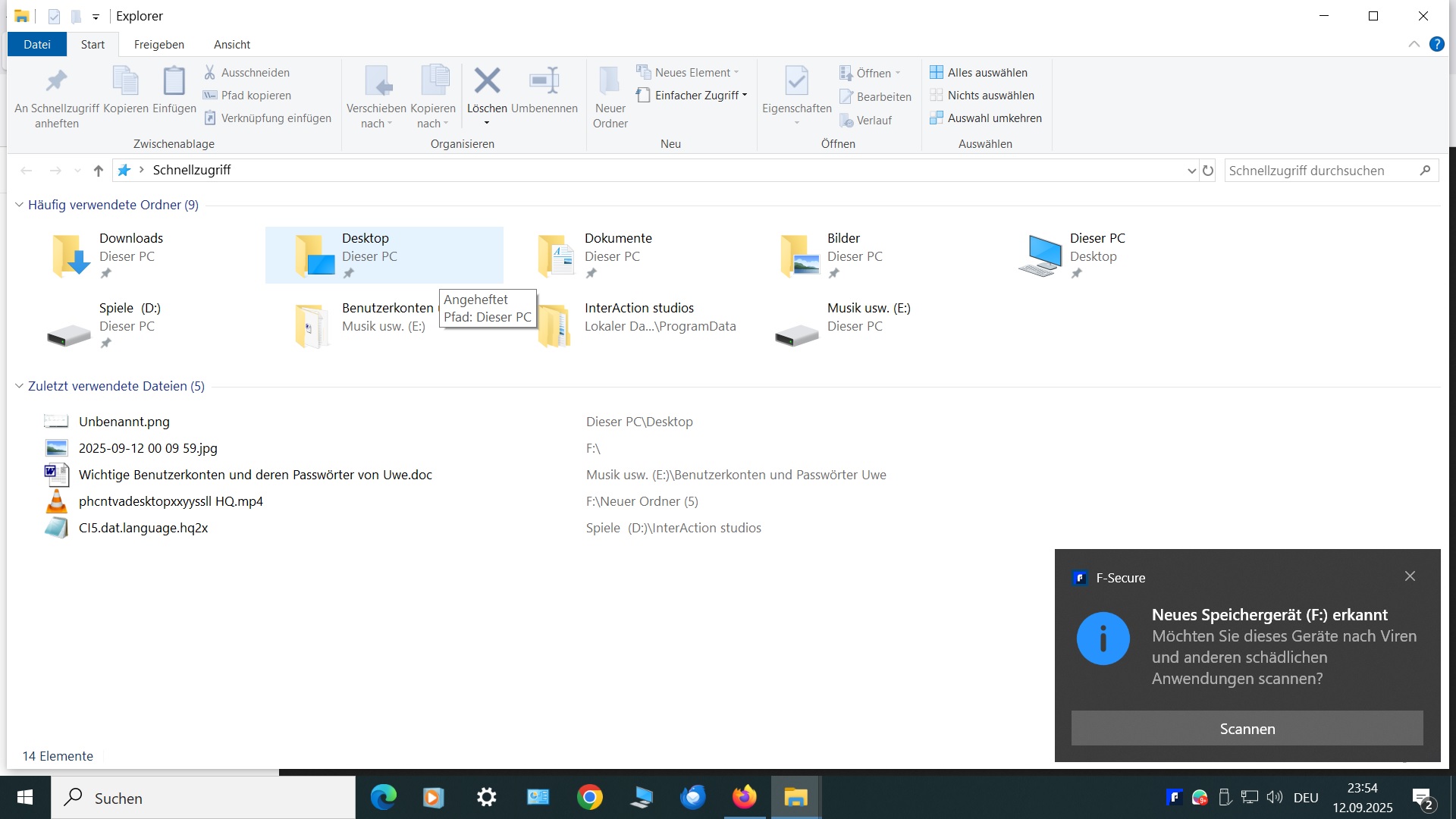Create a Neuer Ordner
1456x819 pixels.
point(610,97)
